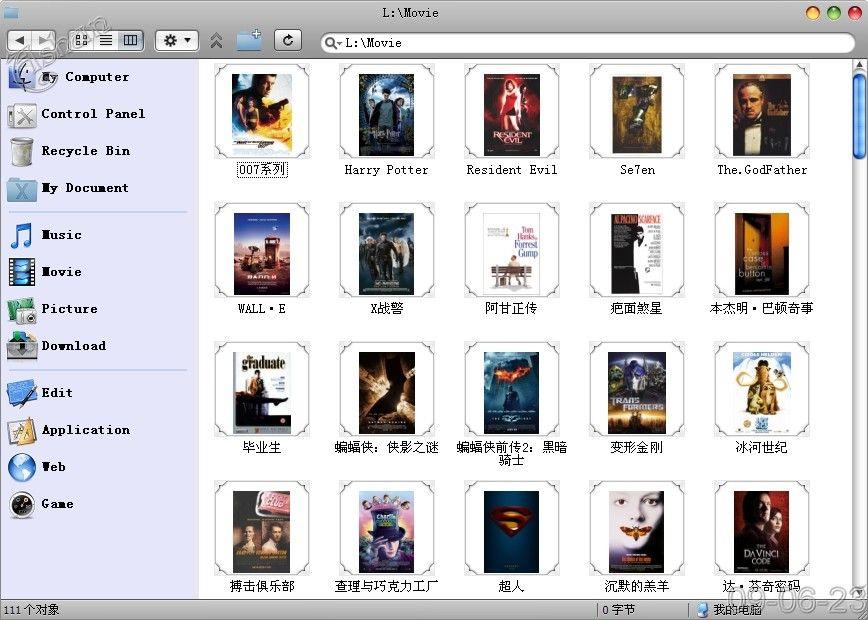Select the 本杰明·巴顿奇事 folder
The height and width of the screenshot is (620, 868).
pos(762,250)
